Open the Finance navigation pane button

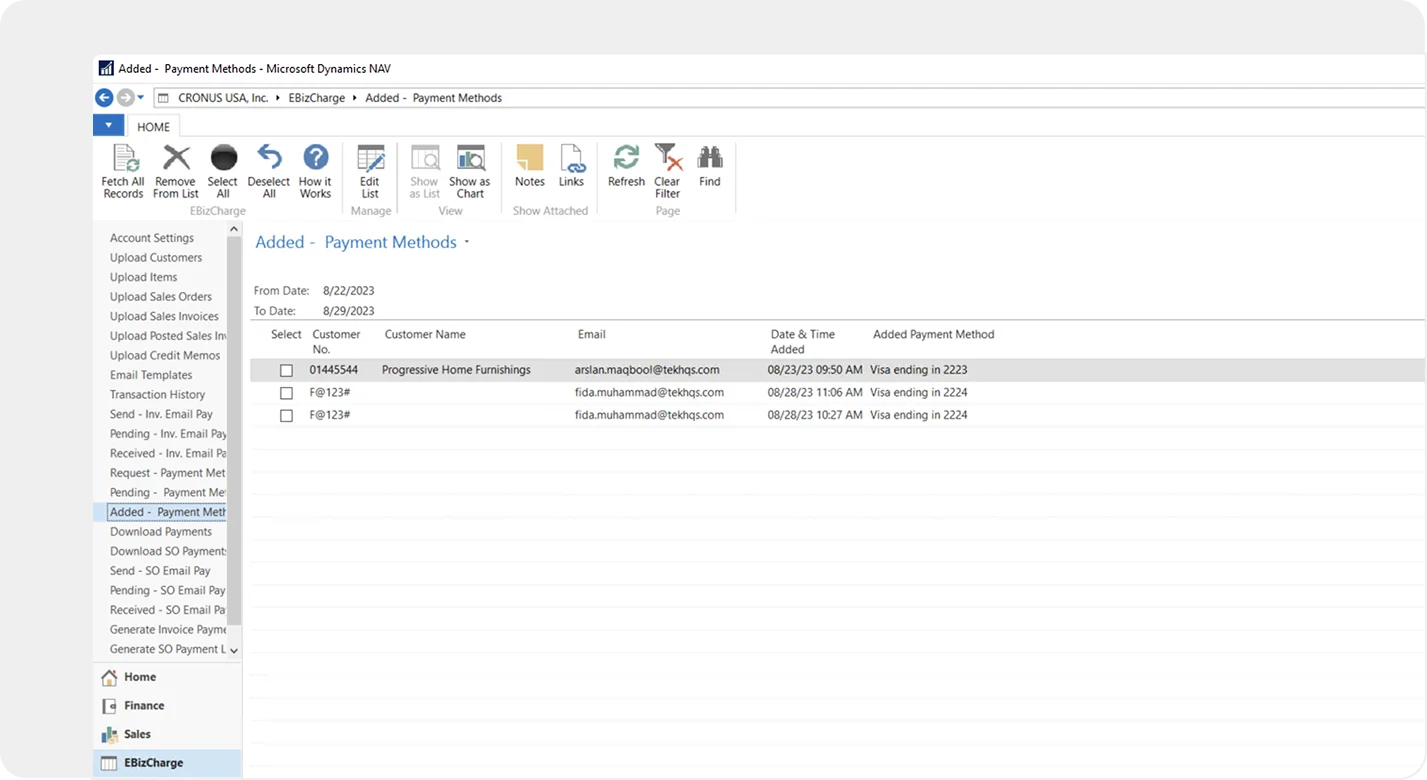coord(168,706)
